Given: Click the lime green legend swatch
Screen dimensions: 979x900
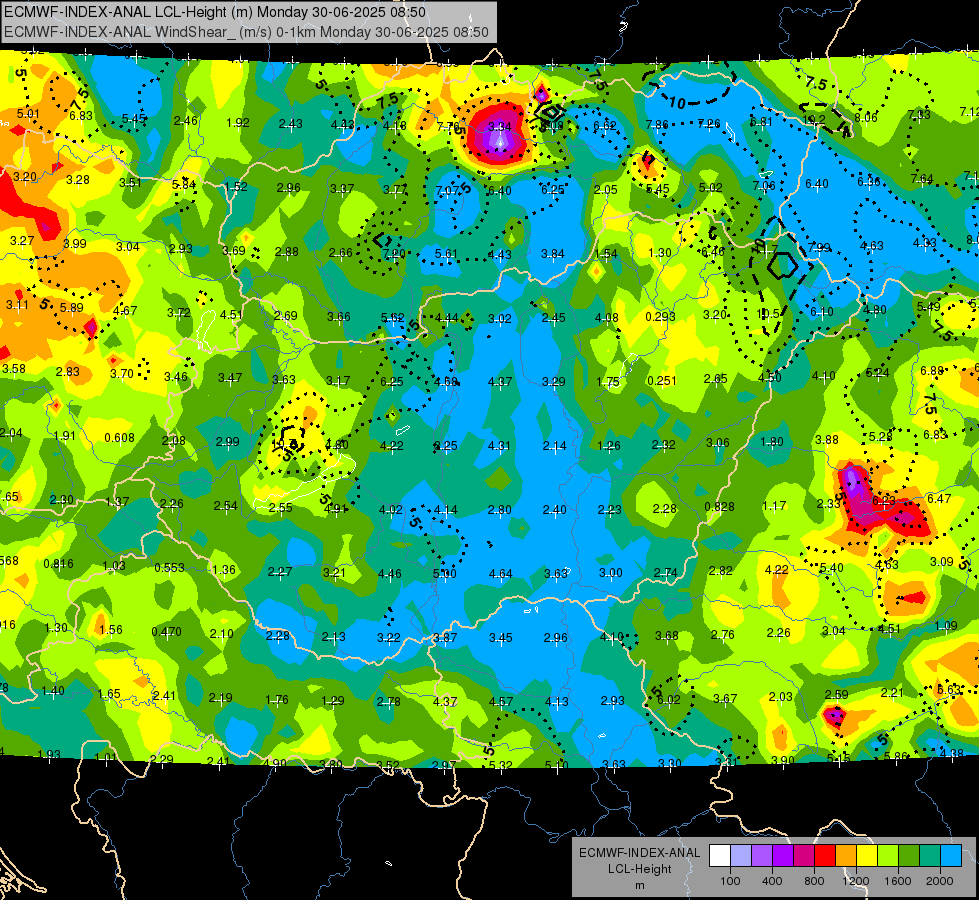Looking at the screenshot, I should click(x=888, y=855).
